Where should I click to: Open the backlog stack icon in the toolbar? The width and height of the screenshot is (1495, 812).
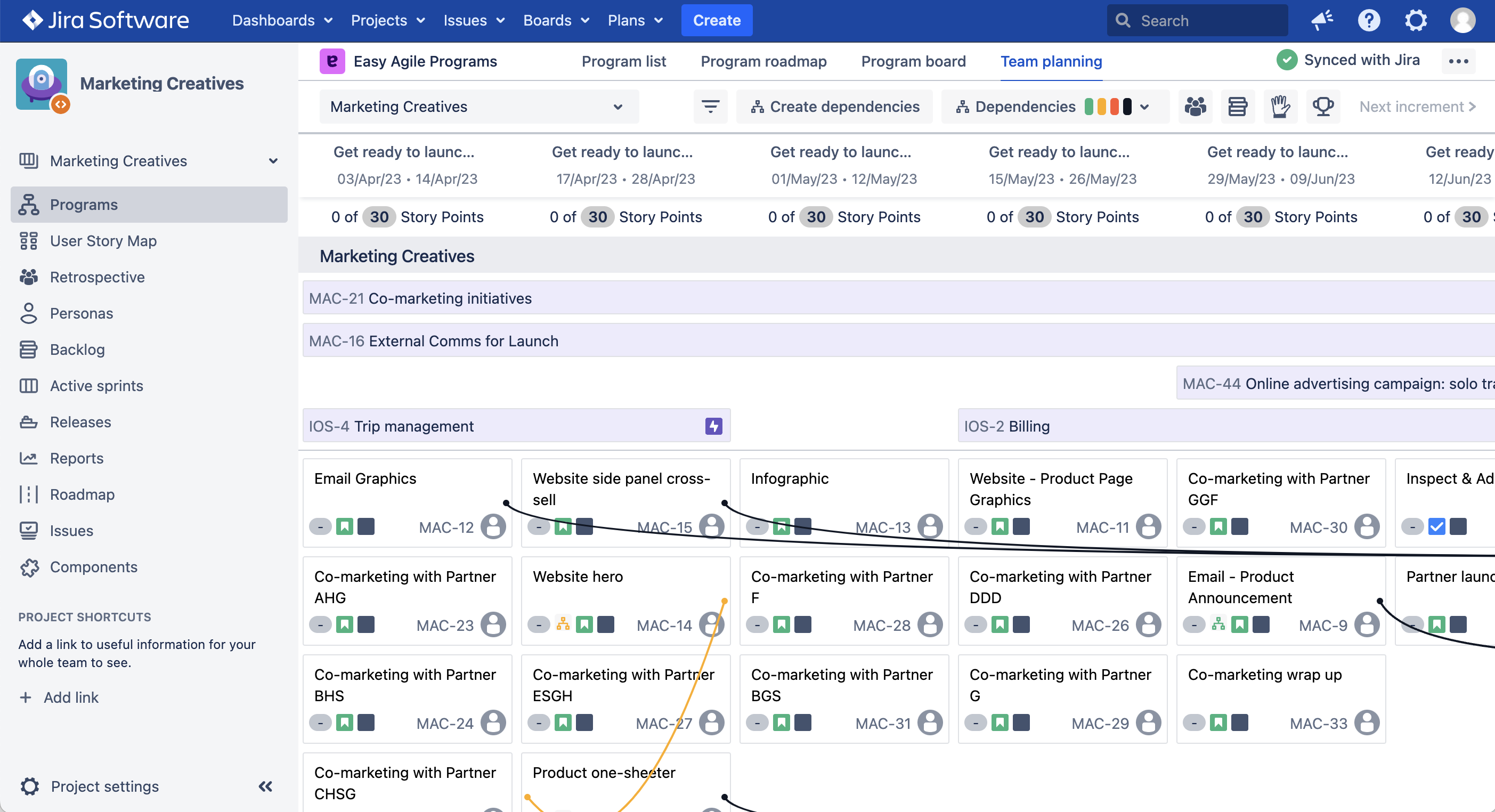(1237, 106)
